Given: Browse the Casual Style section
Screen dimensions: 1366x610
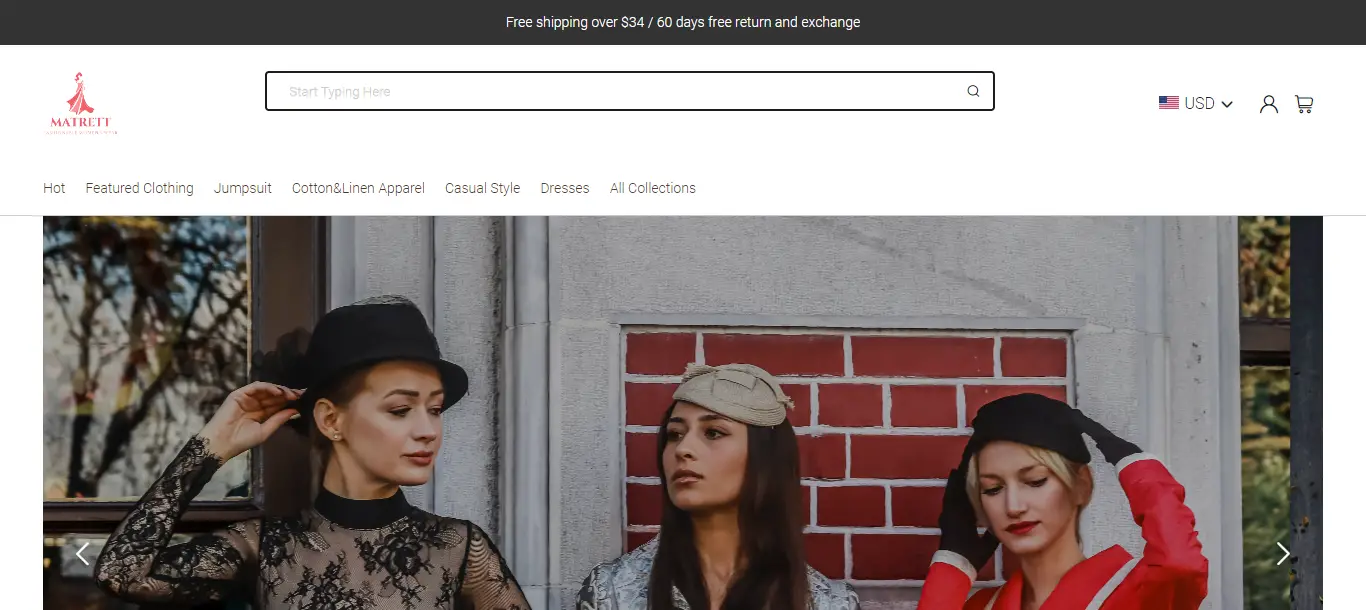Looking at the screenshot, I should pos(482,188).
